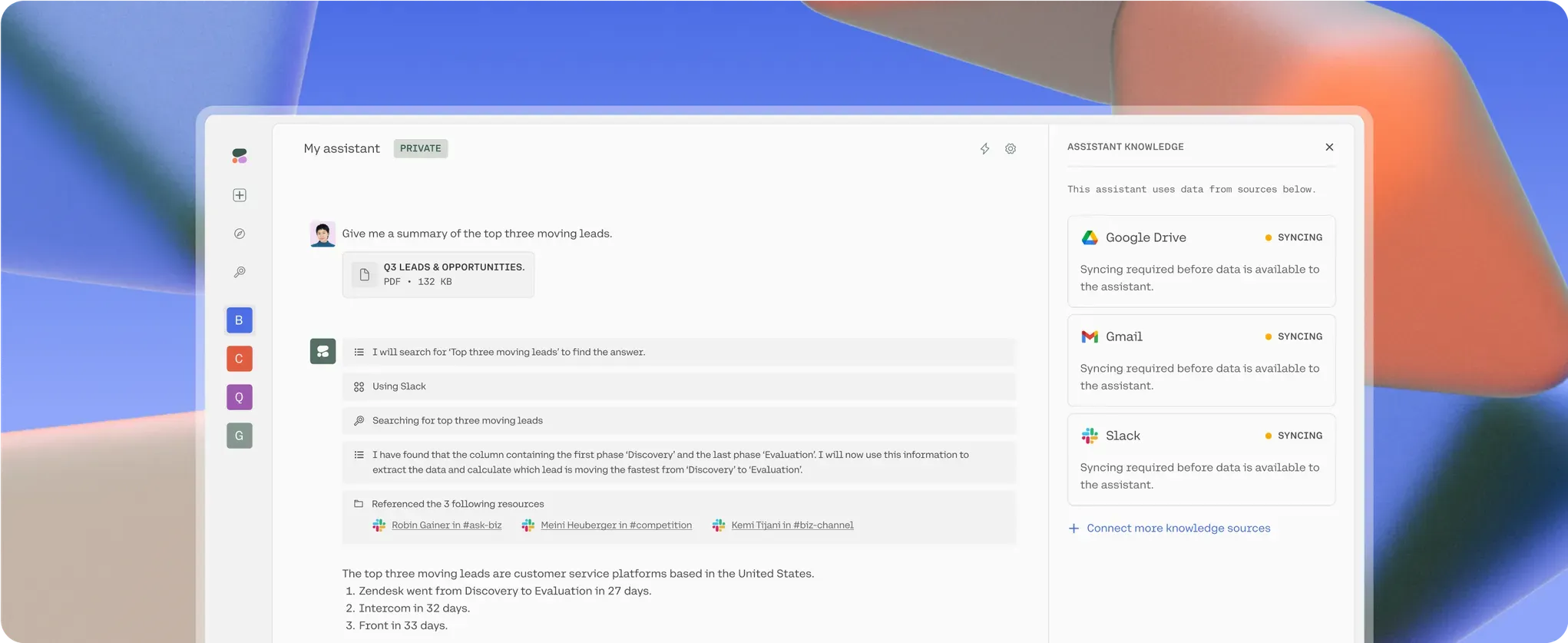Click the sidebar search magnifier icon
1568x643 pixels.
[240, 272]
